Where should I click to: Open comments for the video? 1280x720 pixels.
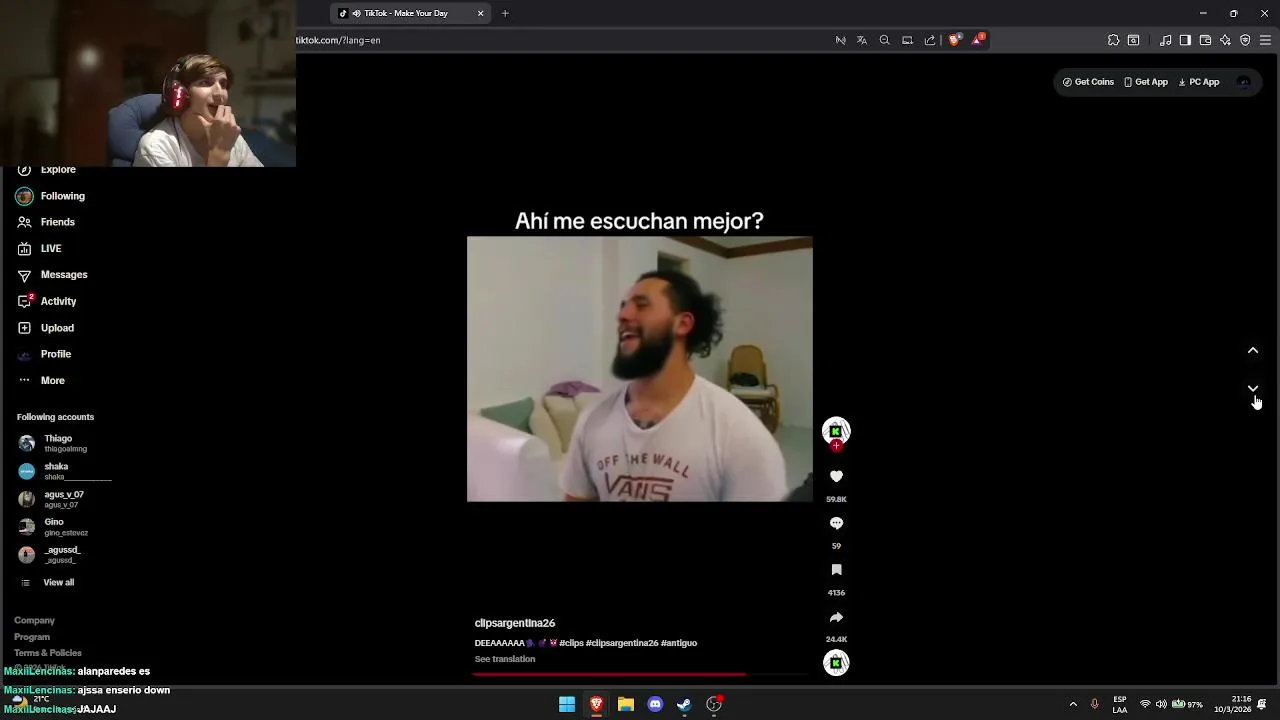click(836, 523)
